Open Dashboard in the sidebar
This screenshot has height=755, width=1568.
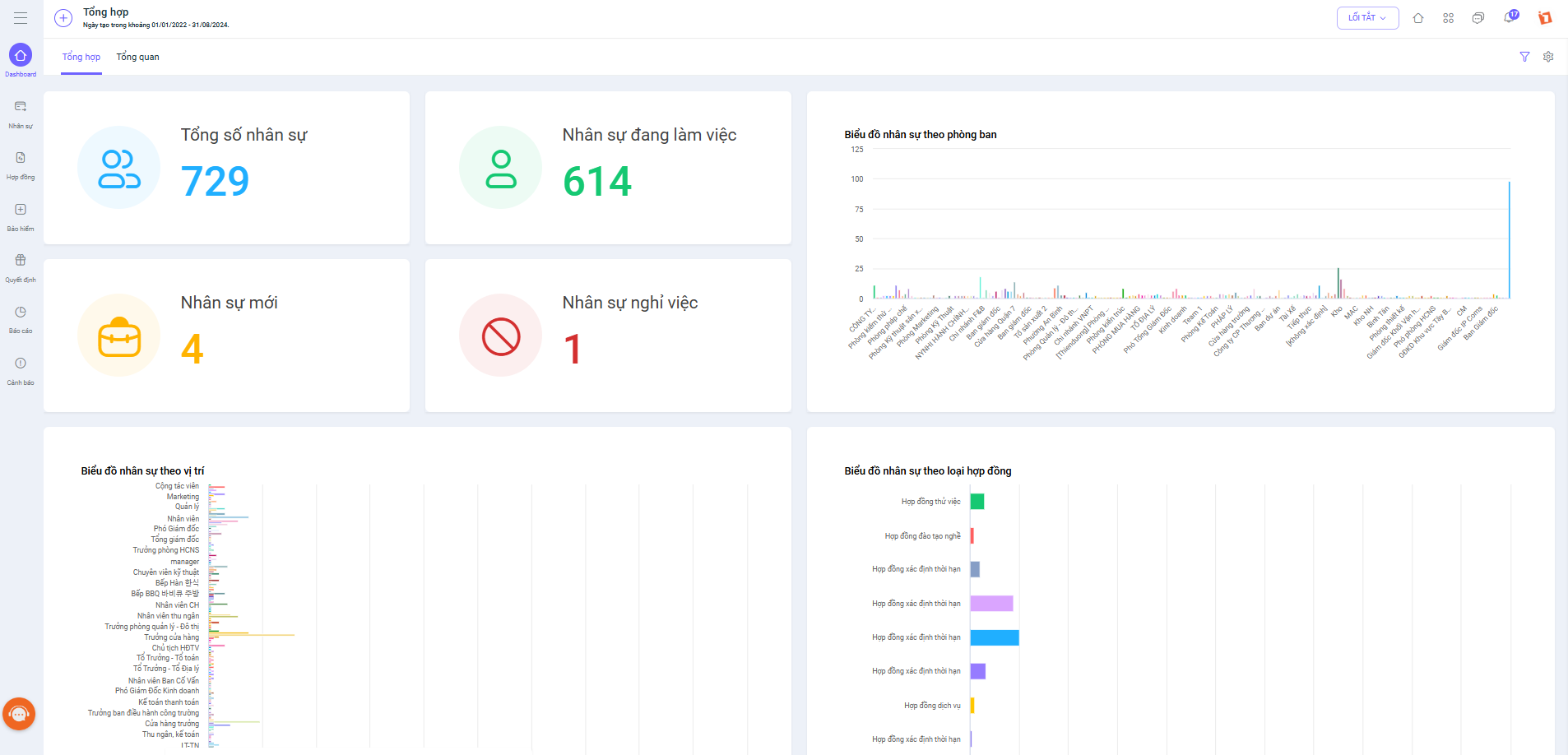(x=21, y=61)
